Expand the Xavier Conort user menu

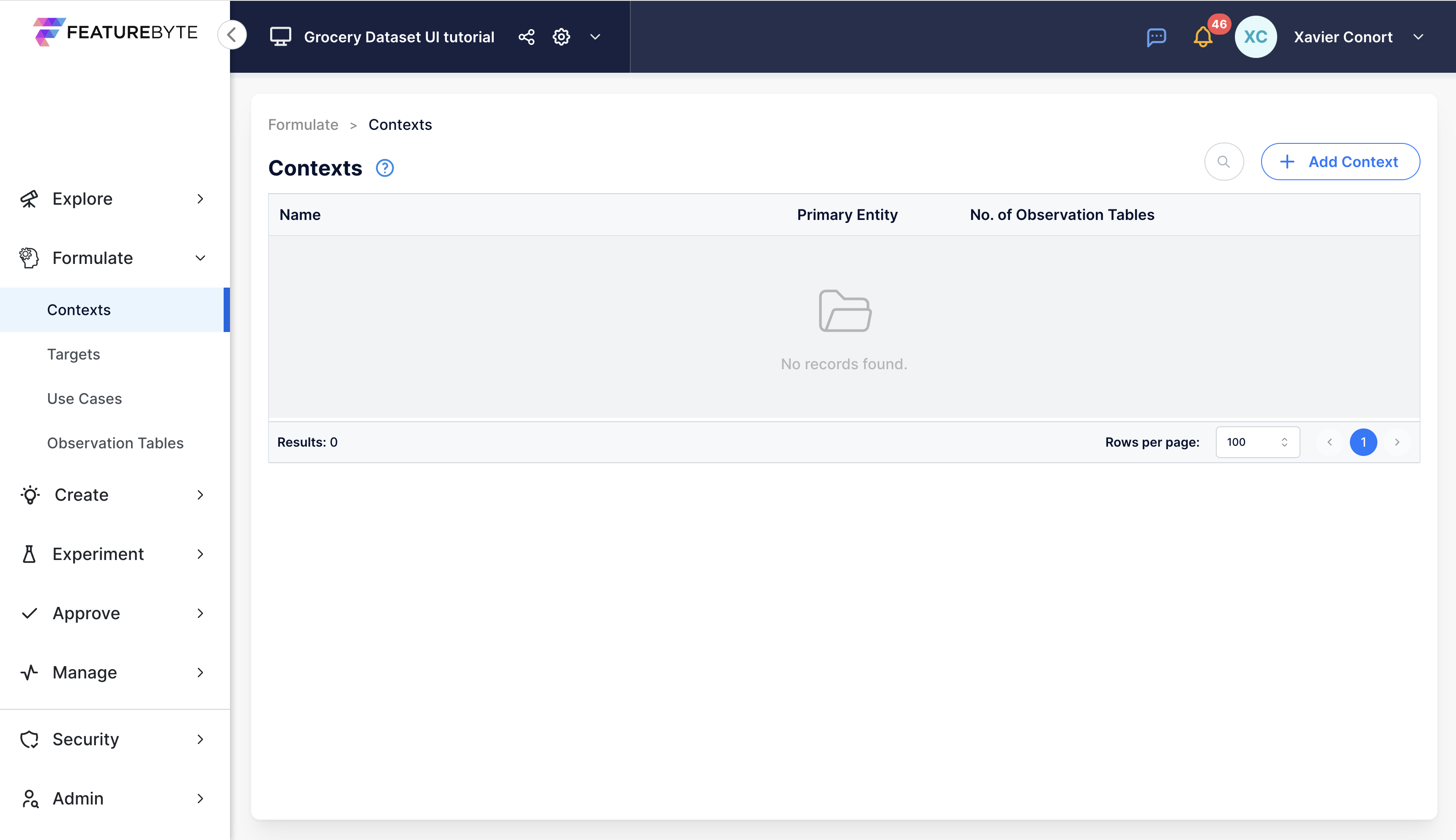click(1420, 37)
